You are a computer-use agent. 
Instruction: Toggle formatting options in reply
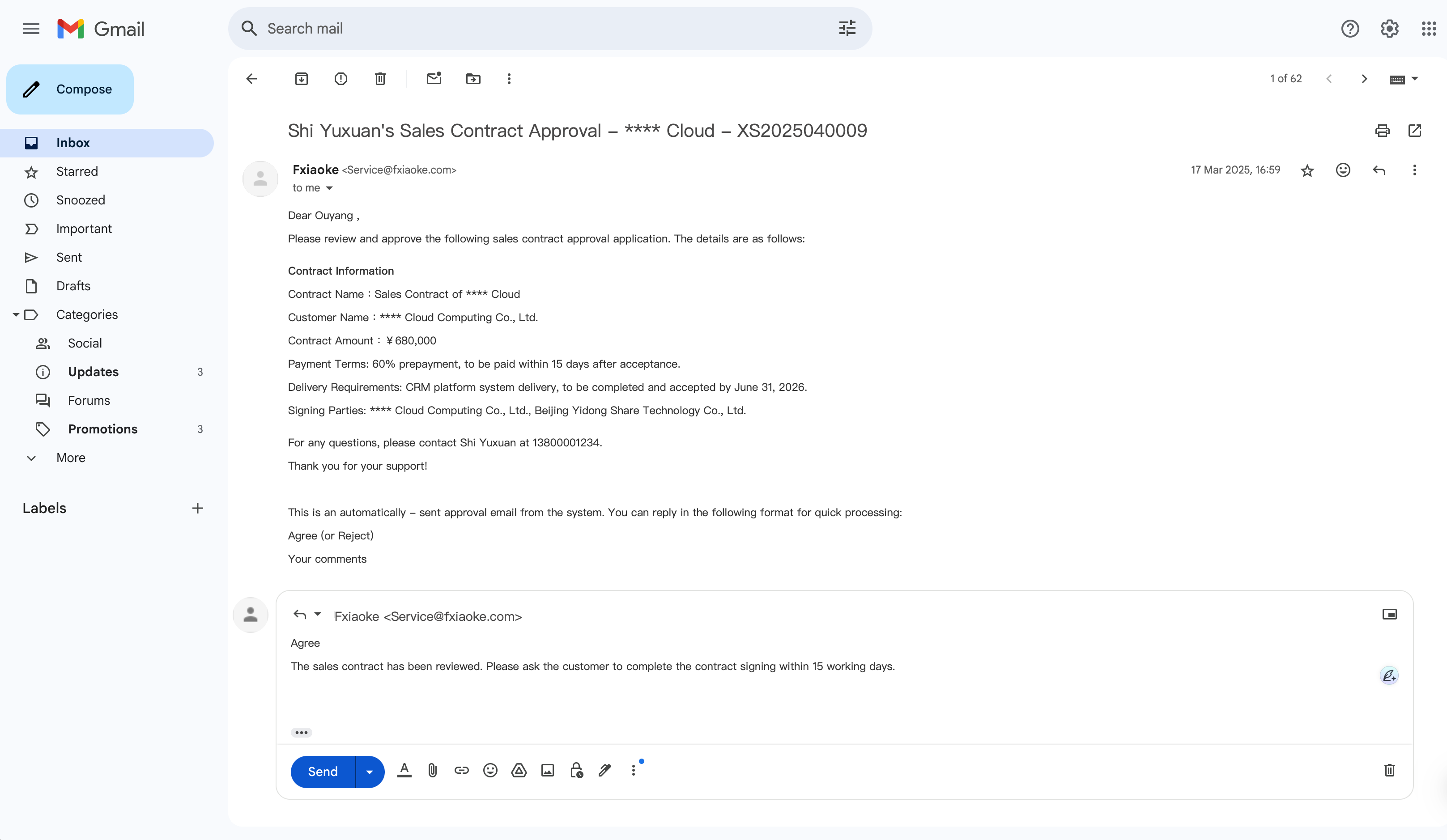pyautogui.click(x=404, y=771)
